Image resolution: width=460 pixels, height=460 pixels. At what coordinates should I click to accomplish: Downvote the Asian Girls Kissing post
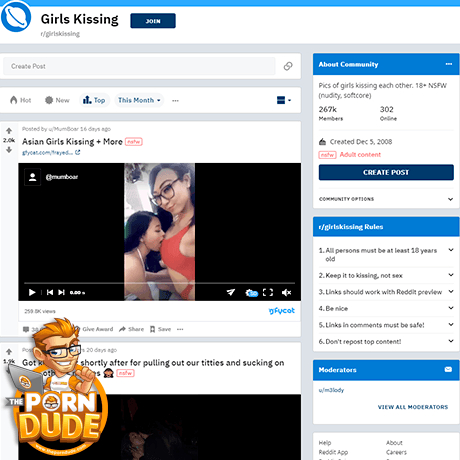9,150
